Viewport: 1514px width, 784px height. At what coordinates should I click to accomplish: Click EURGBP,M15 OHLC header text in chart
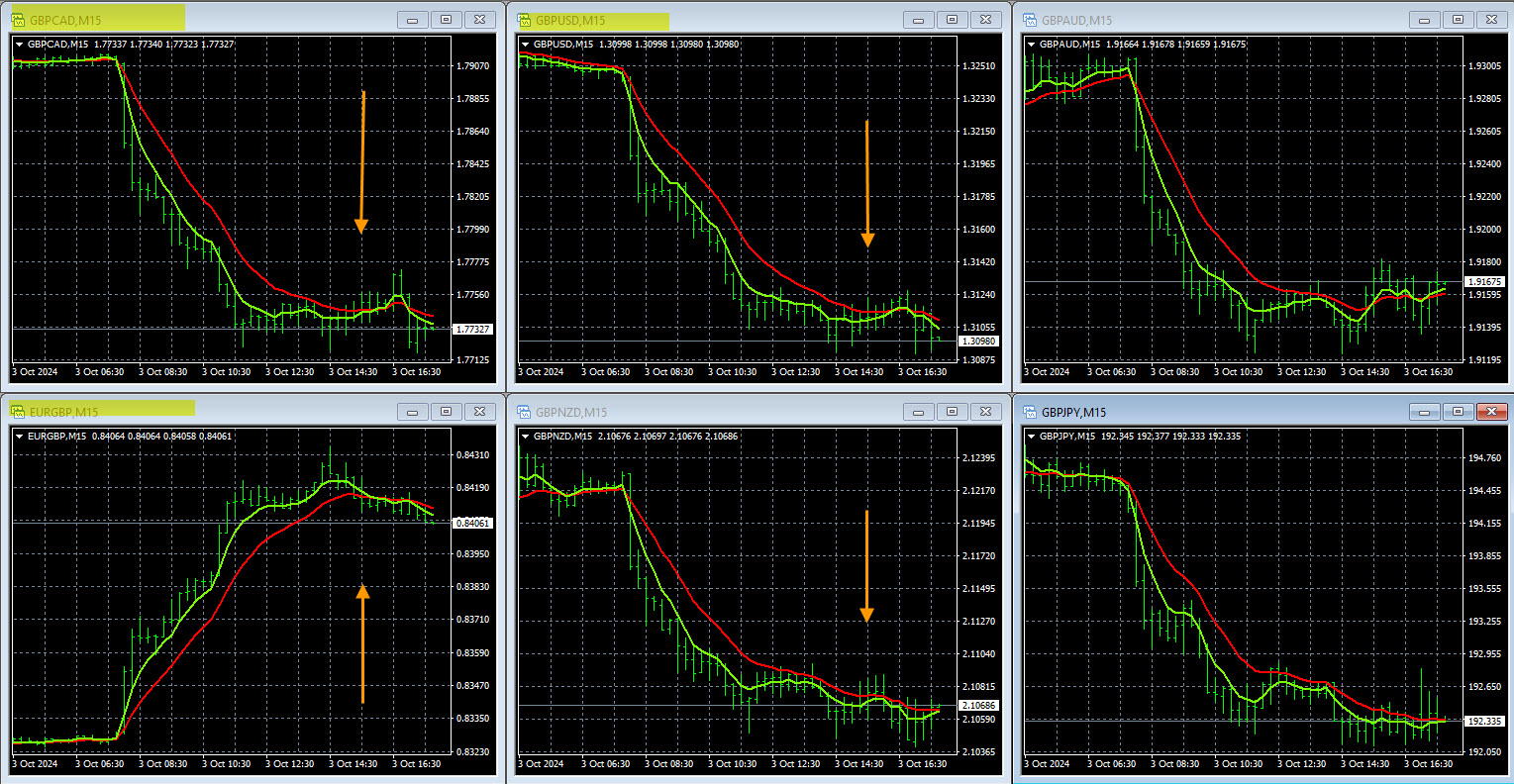(130, 437)
